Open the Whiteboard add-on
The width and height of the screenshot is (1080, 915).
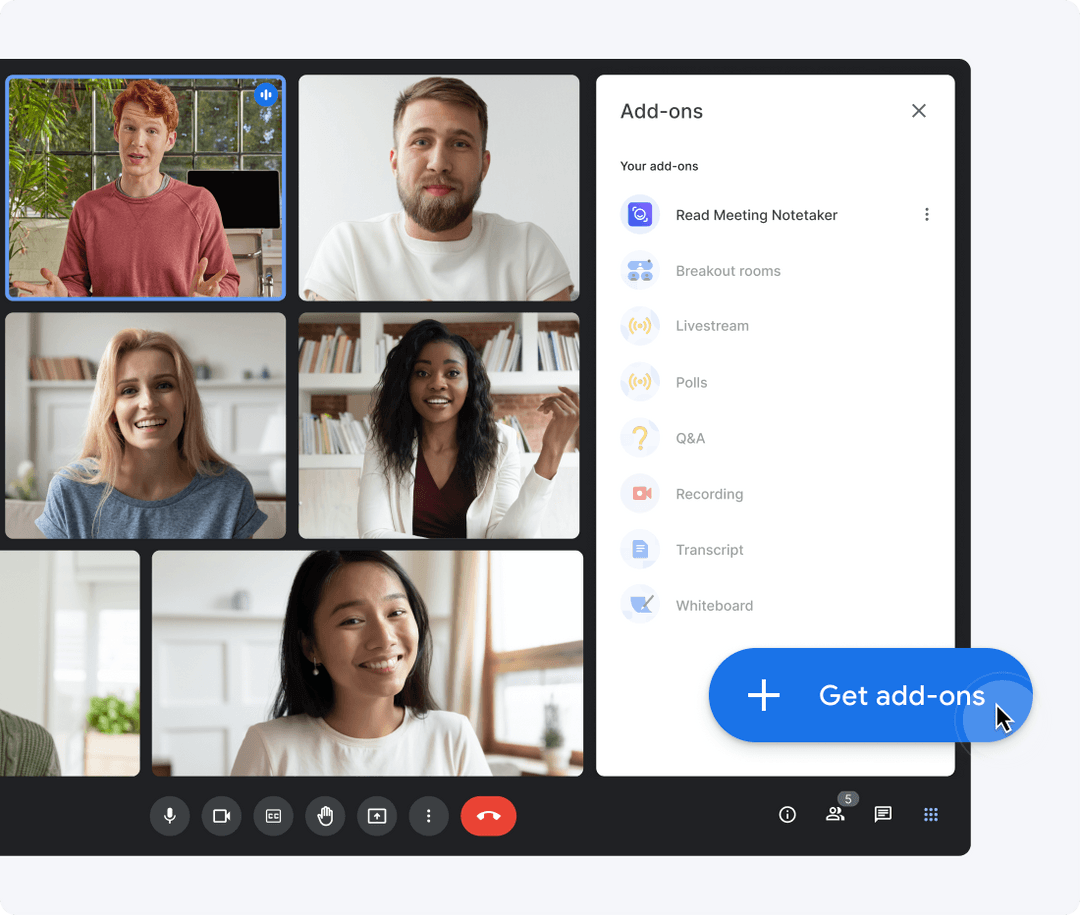tap(713, 605)
